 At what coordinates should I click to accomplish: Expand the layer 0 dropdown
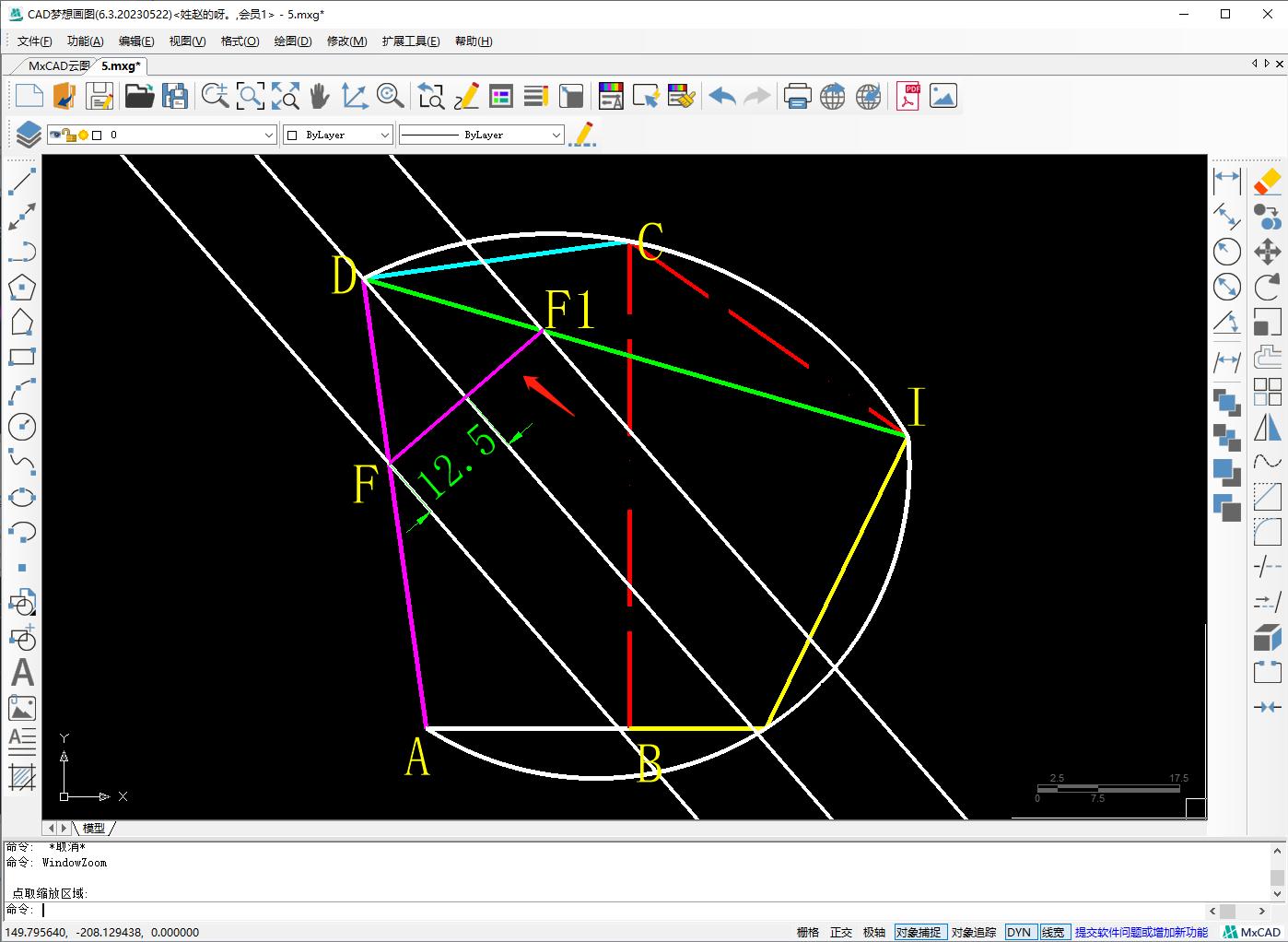[269, 135]
